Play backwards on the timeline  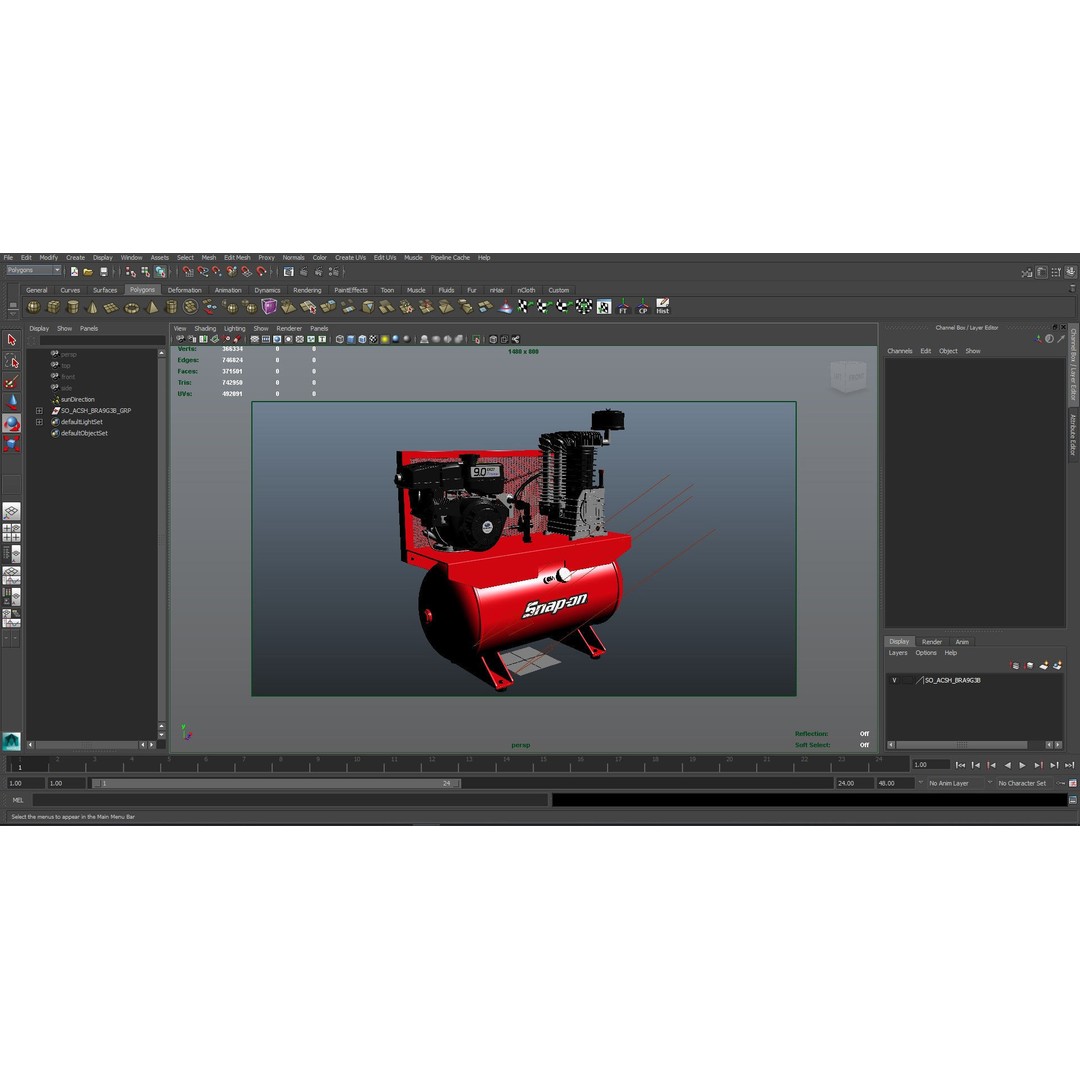point(1007,765)
